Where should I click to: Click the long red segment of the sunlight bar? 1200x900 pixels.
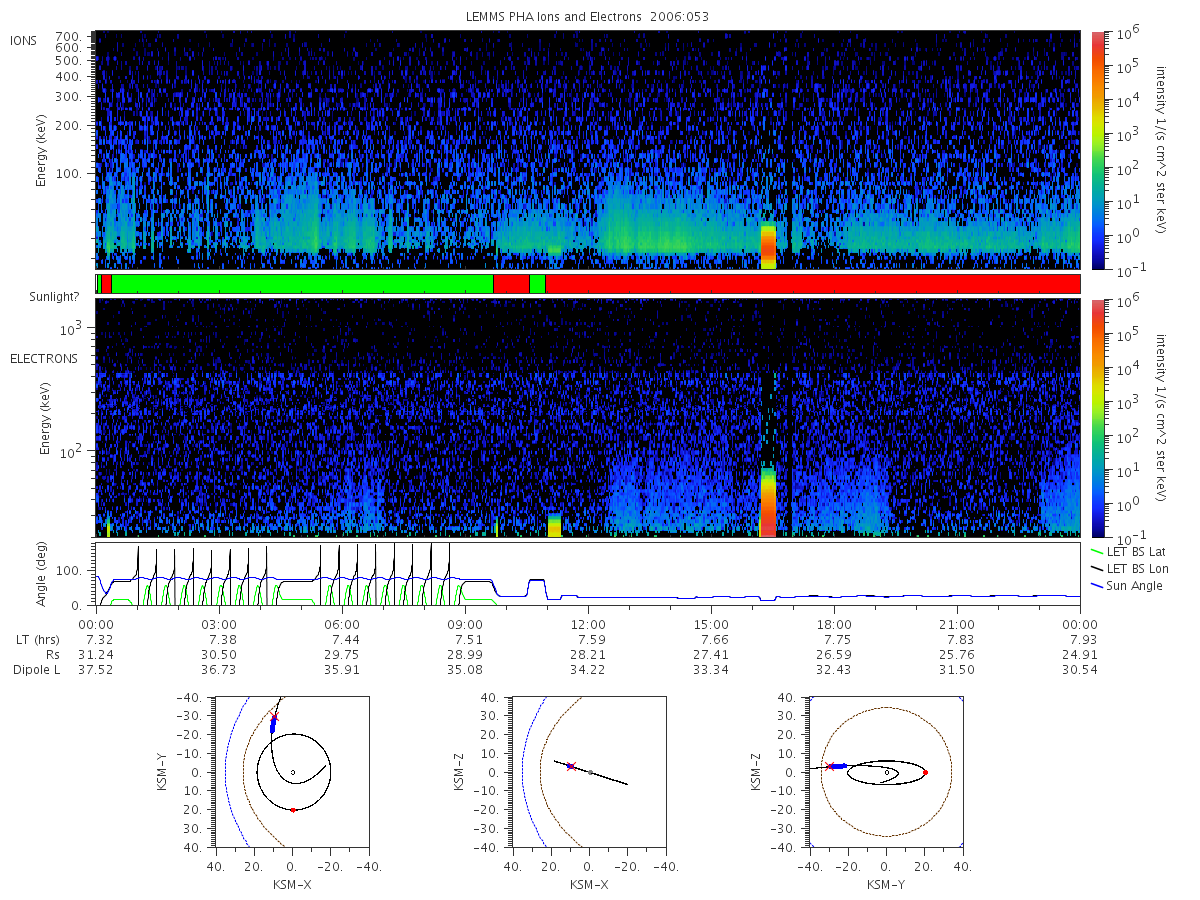click(x=812, y=284)
